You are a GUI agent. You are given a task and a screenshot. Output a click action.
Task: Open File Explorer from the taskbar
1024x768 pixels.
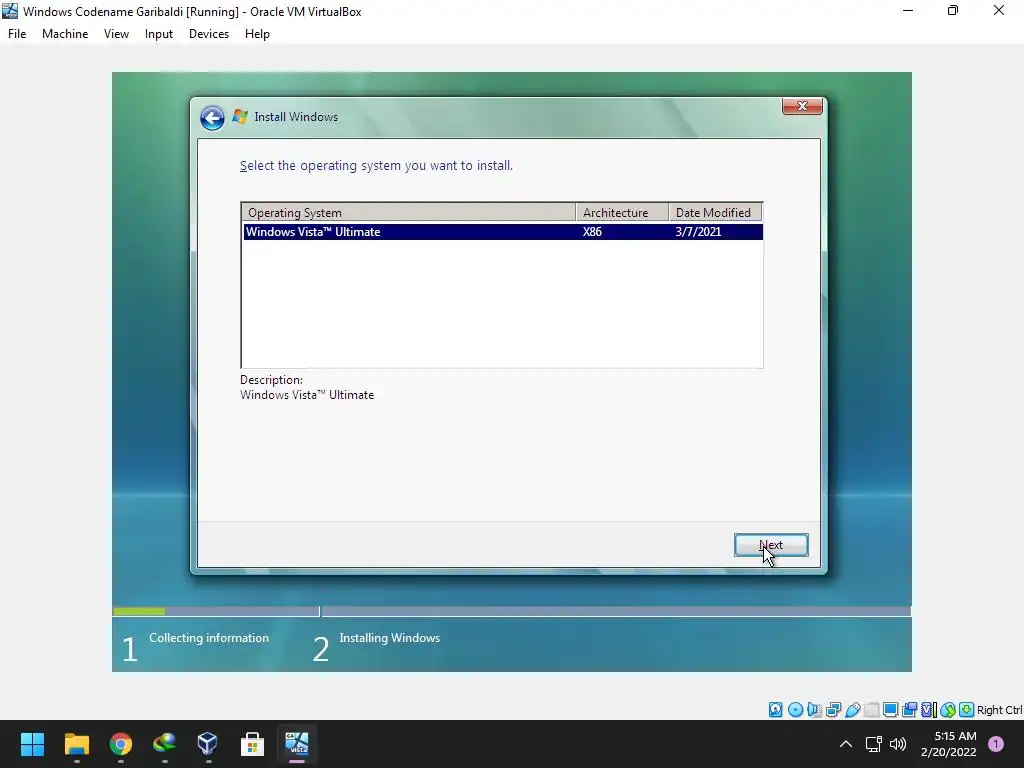tap(76, 744)
